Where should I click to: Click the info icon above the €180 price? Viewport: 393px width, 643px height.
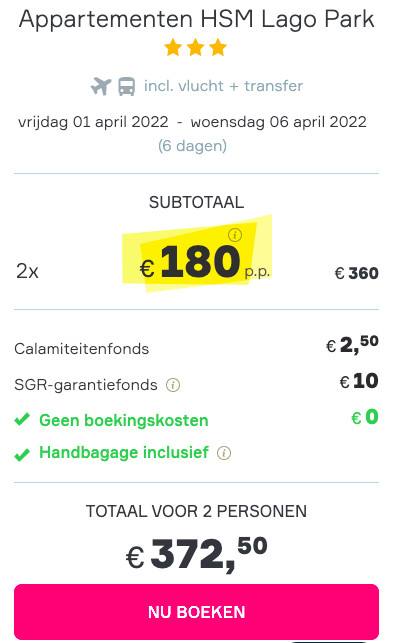pyautogui.click(x=235, y=235)
